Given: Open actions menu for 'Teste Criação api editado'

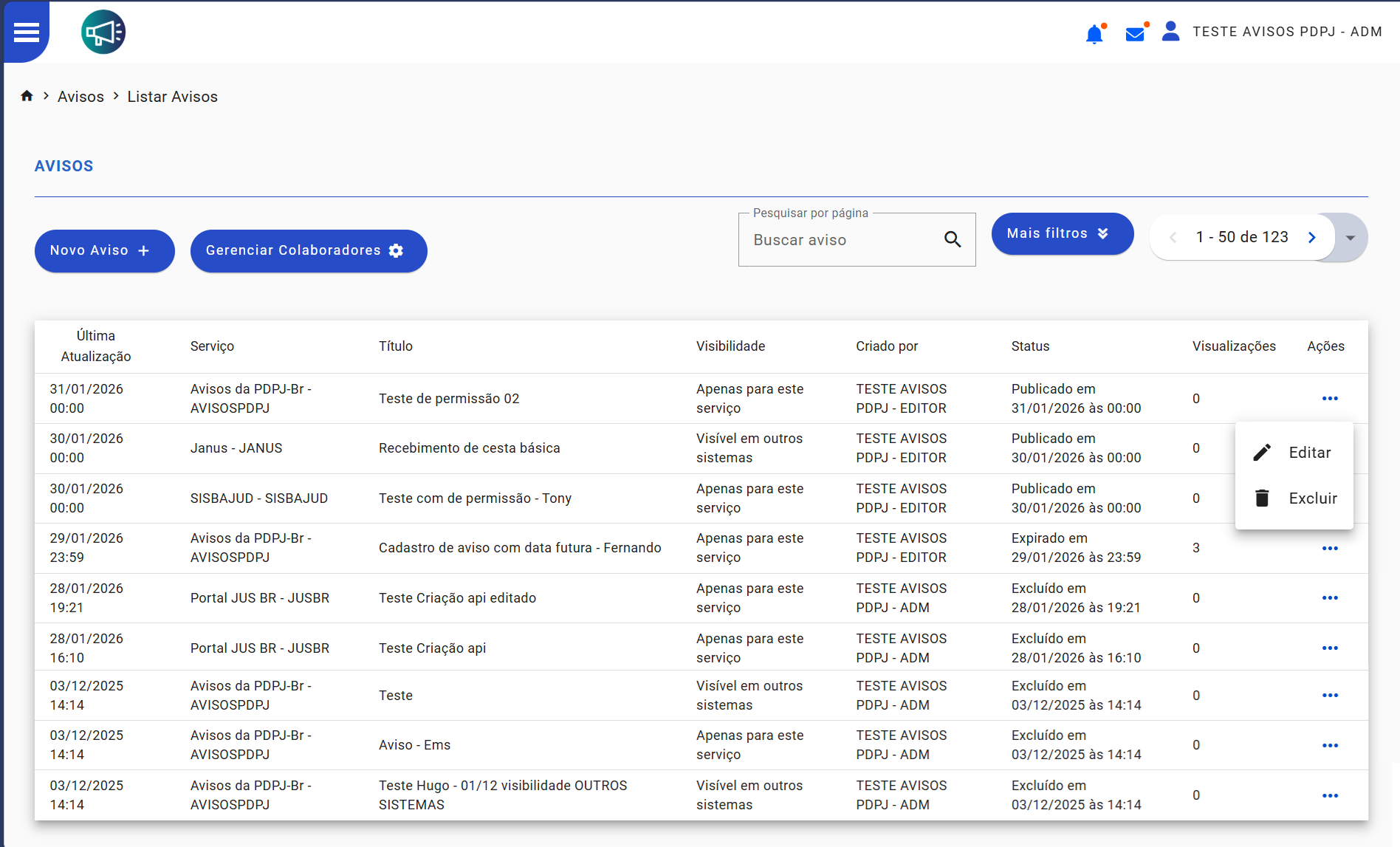Looking at the screenshot, I should click(1330, 598).
